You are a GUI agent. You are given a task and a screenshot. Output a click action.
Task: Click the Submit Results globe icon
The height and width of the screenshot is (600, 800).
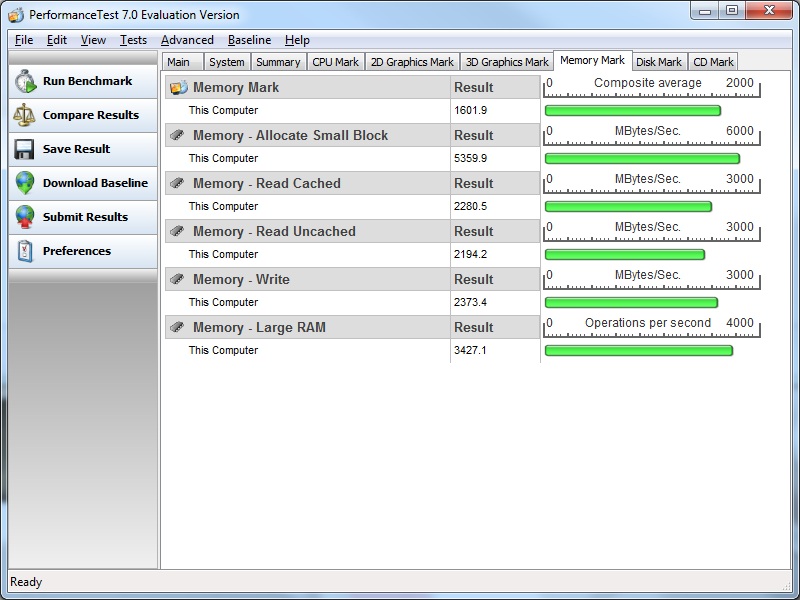click(24, 217)
